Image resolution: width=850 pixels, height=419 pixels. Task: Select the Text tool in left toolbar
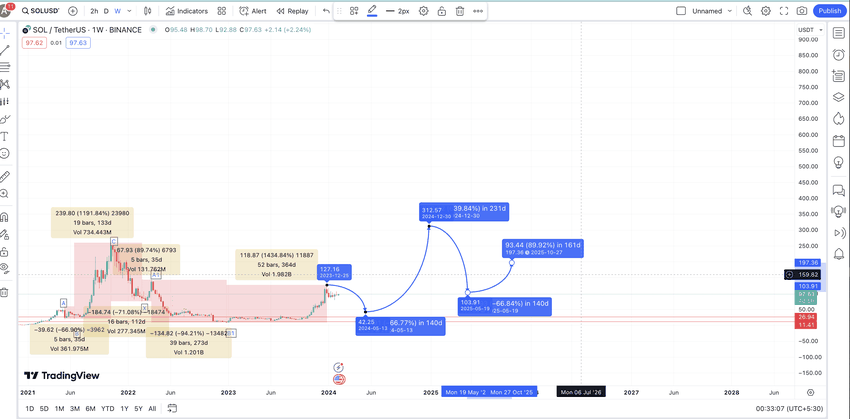(x=5, y=136)
